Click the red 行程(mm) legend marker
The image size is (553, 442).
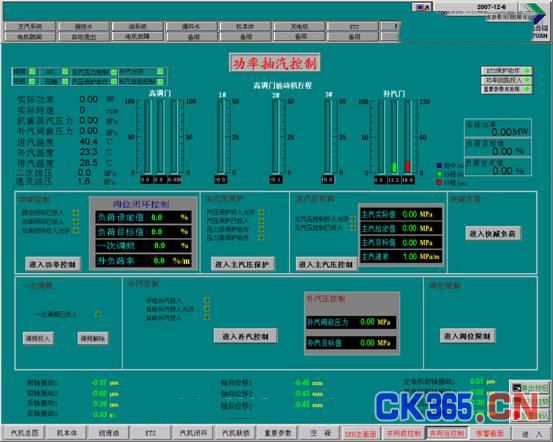[x=439, y=182]
